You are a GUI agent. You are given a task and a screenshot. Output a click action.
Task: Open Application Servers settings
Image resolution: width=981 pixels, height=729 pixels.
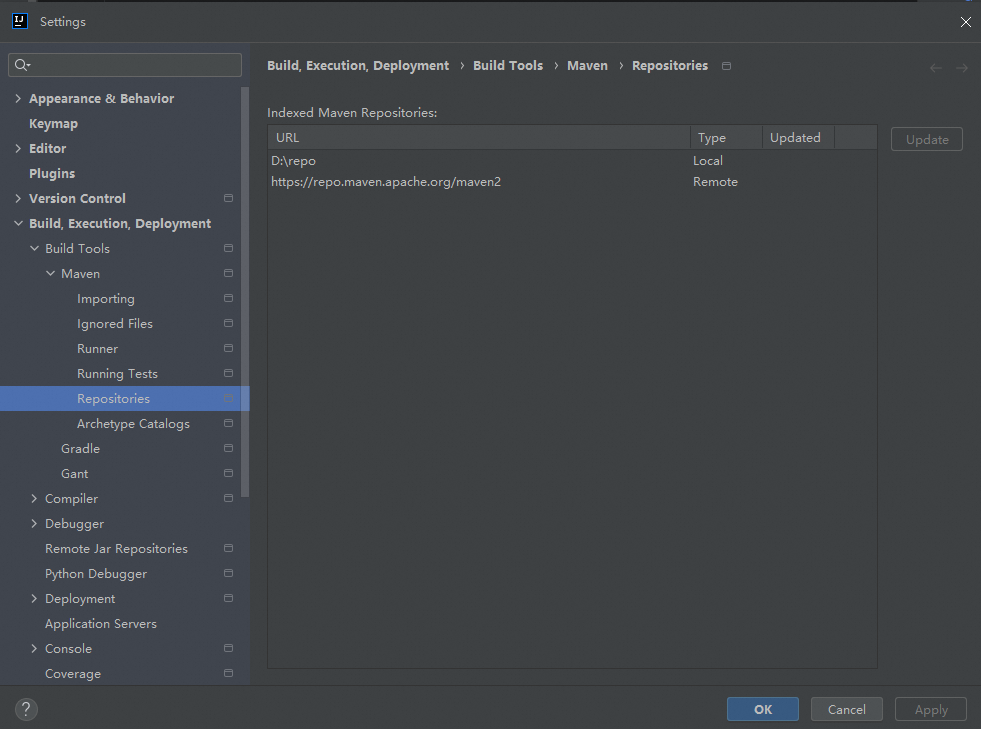point(101,624)
